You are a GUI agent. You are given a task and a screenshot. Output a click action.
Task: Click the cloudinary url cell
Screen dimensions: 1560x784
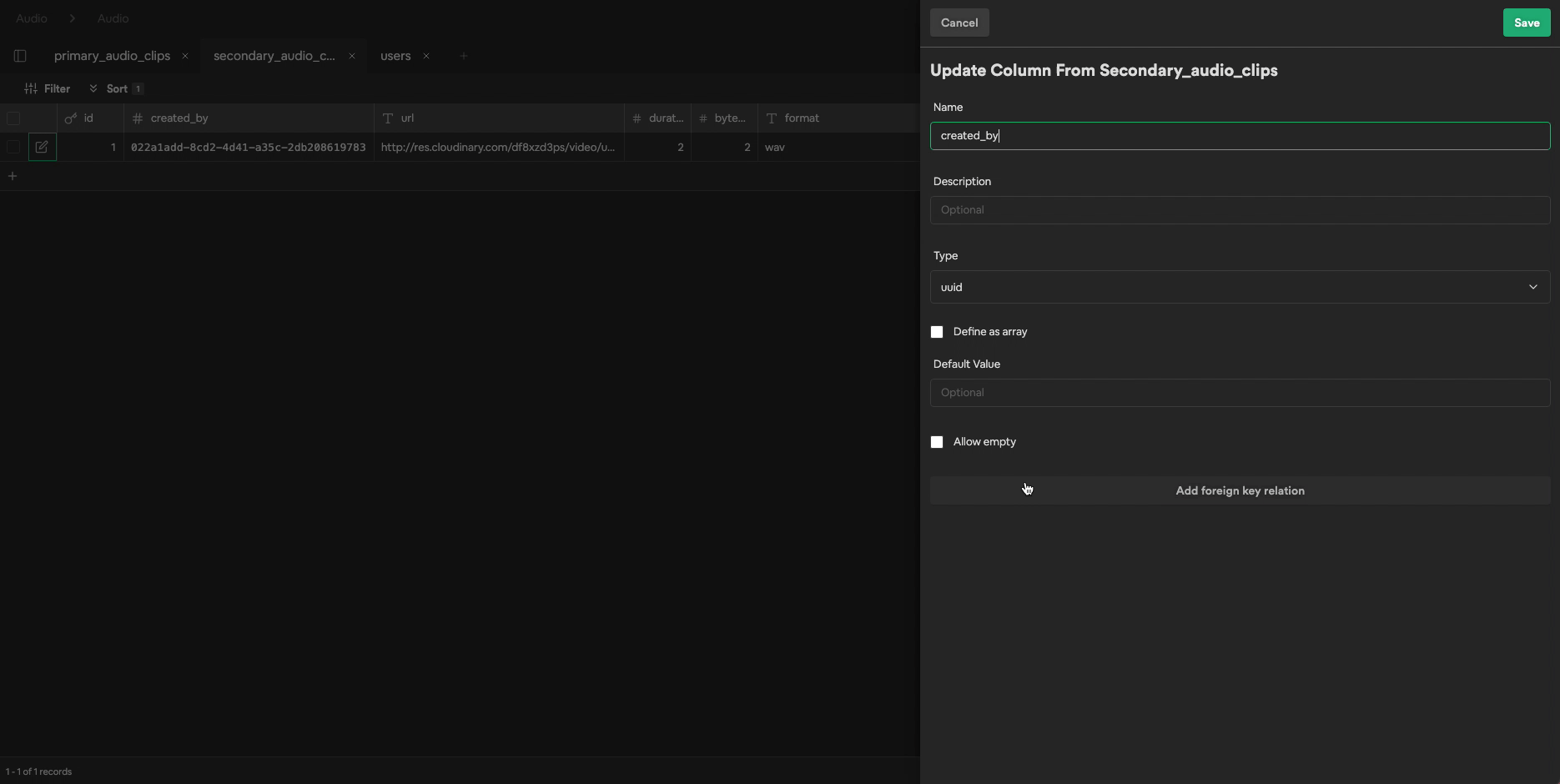tap(499, 147)
